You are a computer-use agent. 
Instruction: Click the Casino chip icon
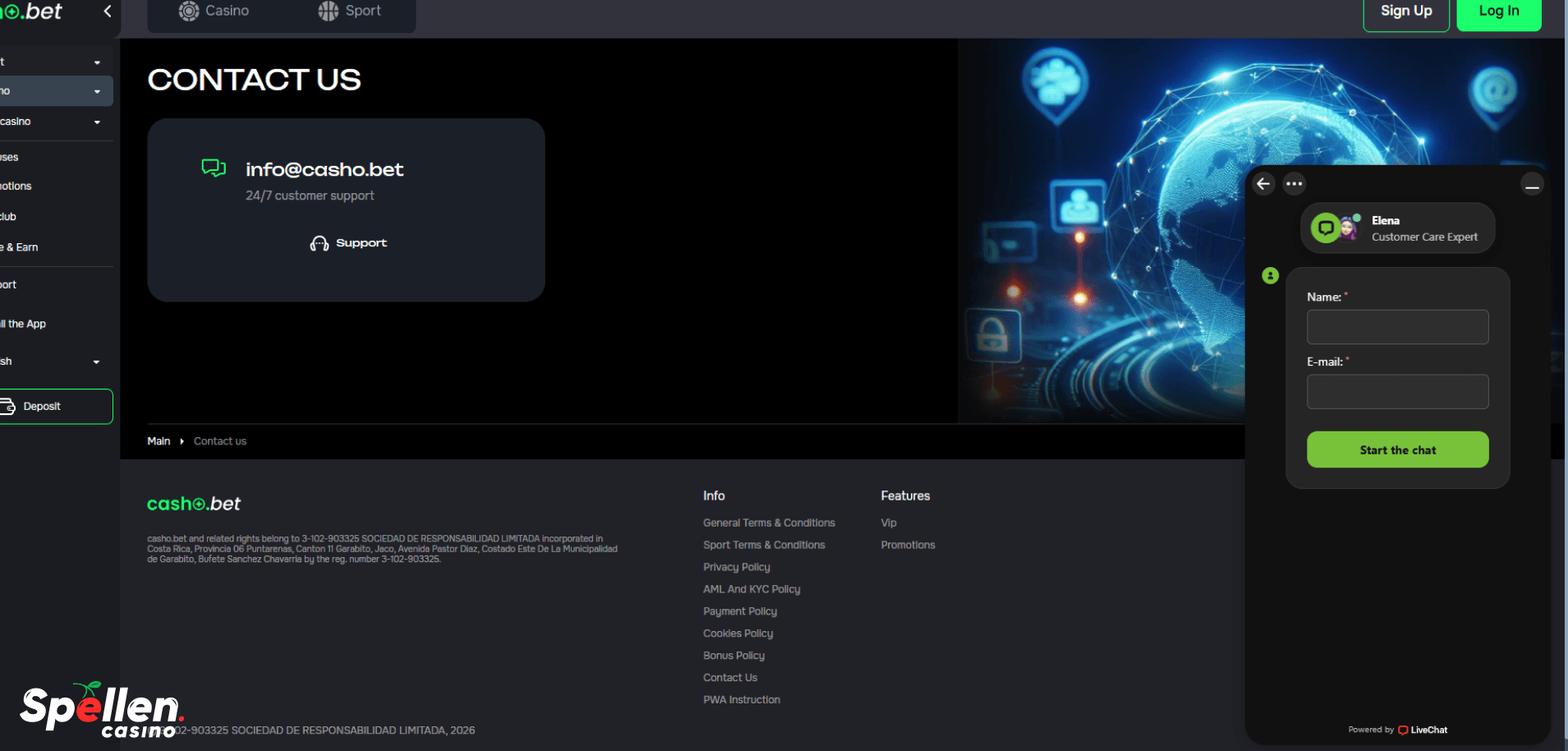coord(189,12)
